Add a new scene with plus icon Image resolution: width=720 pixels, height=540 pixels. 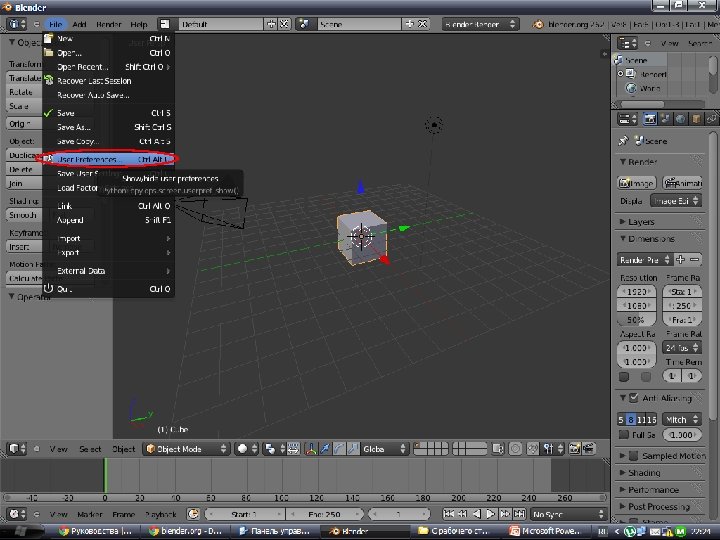(x=409, y=24)
